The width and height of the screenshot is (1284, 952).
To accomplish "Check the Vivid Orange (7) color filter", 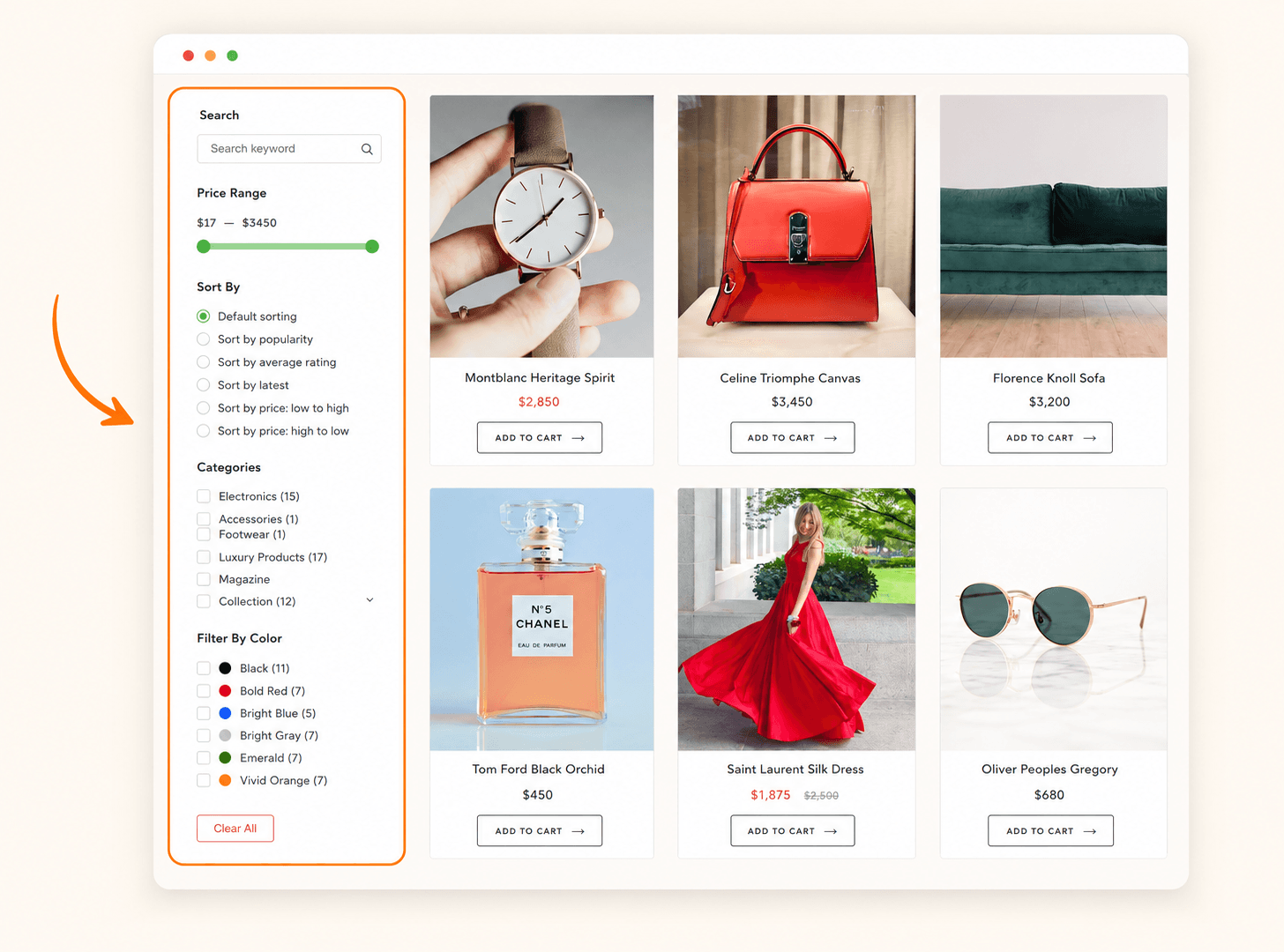I will pos(204,780).
